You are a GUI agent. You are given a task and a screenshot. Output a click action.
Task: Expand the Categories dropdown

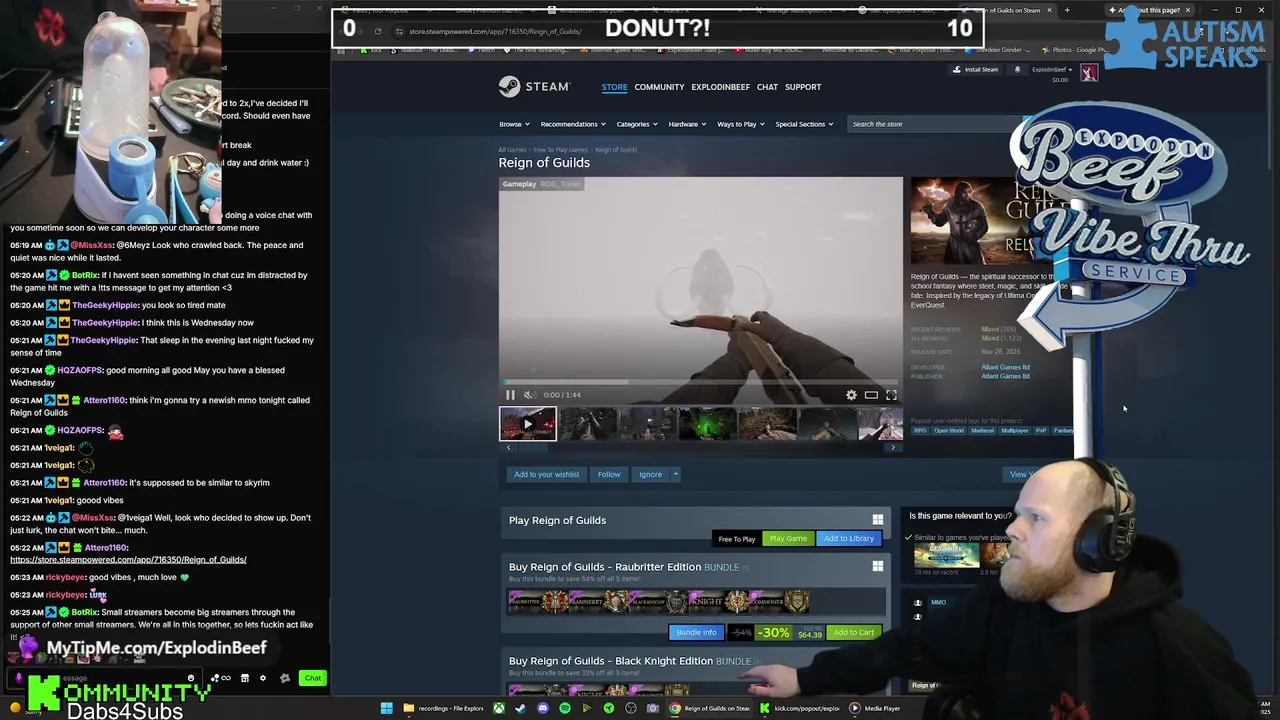tap(637, 124)
